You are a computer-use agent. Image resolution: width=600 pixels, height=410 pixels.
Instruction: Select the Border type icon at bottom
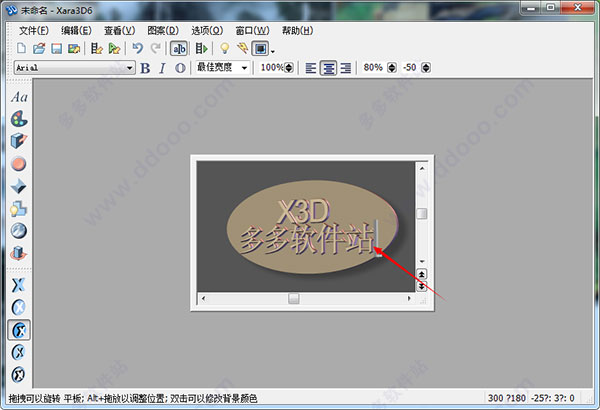pos(18,375)
